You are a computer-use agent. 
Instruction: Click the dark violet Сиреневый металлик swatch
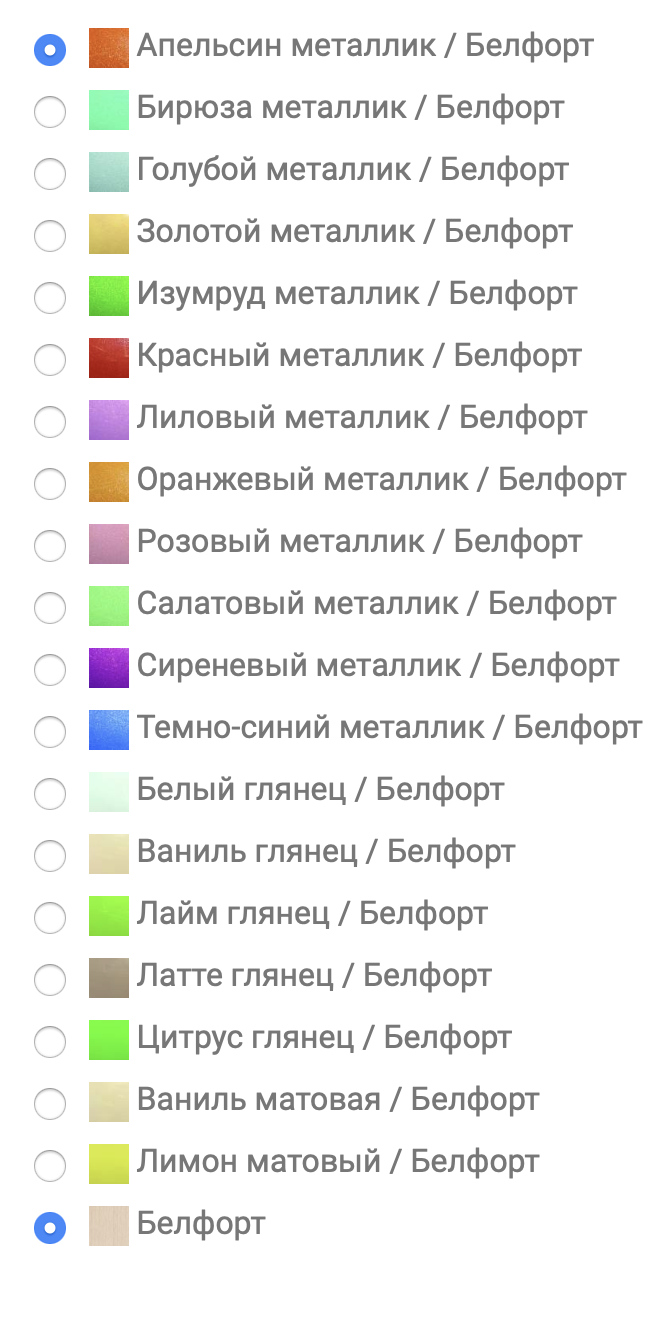coord(109,668)
